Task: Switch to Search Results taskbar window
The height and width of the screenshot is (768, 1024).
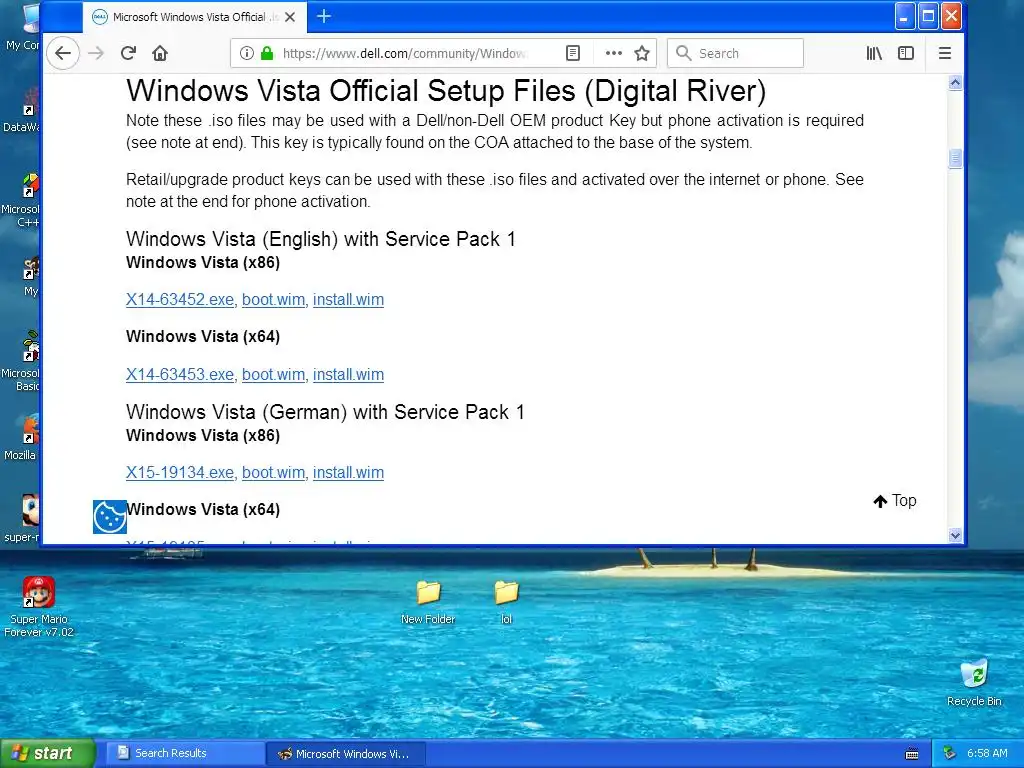Action: coord(185,754)
